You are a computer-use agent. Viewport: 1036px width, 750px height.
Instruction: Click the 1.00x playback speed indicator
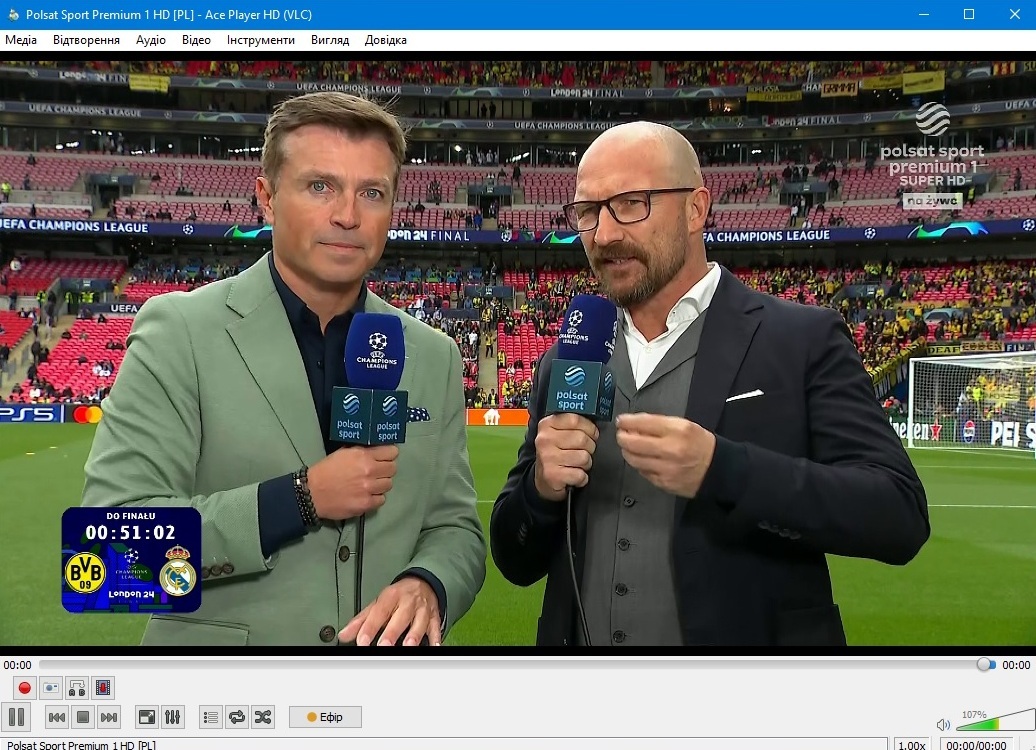[x=912, y=745]
